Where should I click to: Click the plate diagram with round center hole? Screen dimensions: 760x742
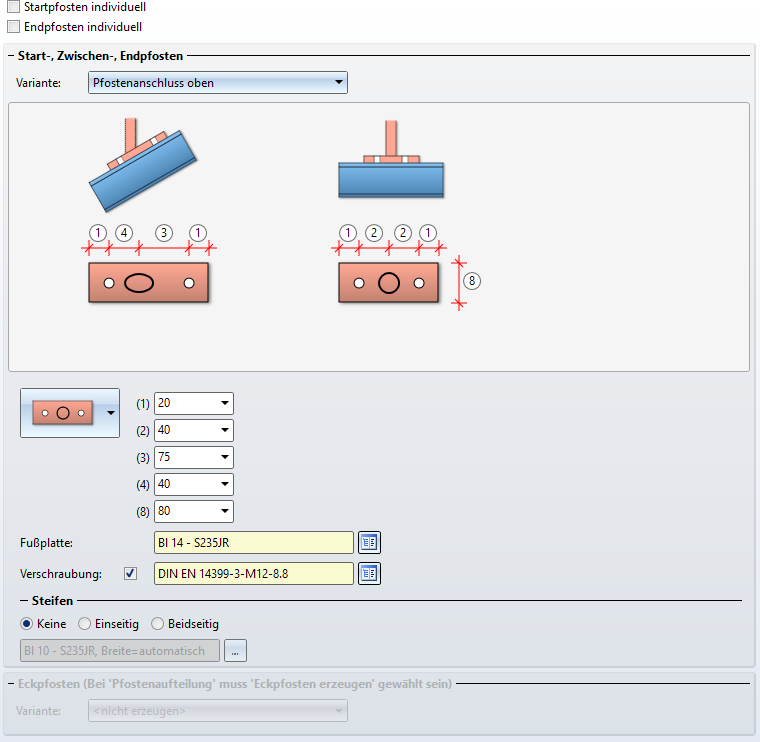click(389, 283)
